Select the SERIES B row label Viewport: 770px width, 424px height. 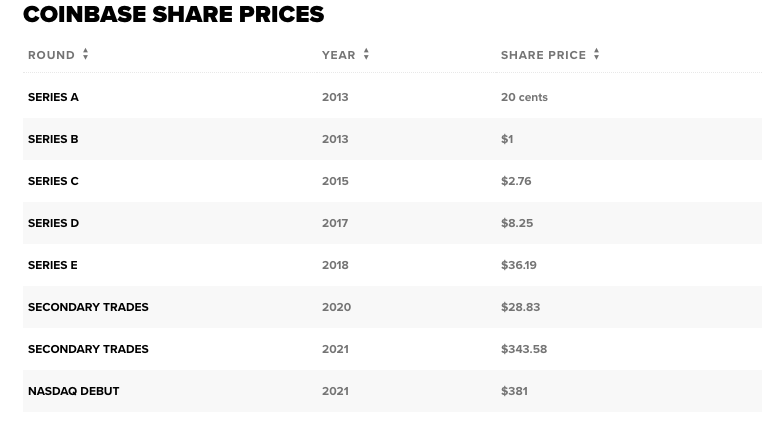pyautogui.click(x=53, y=139)
